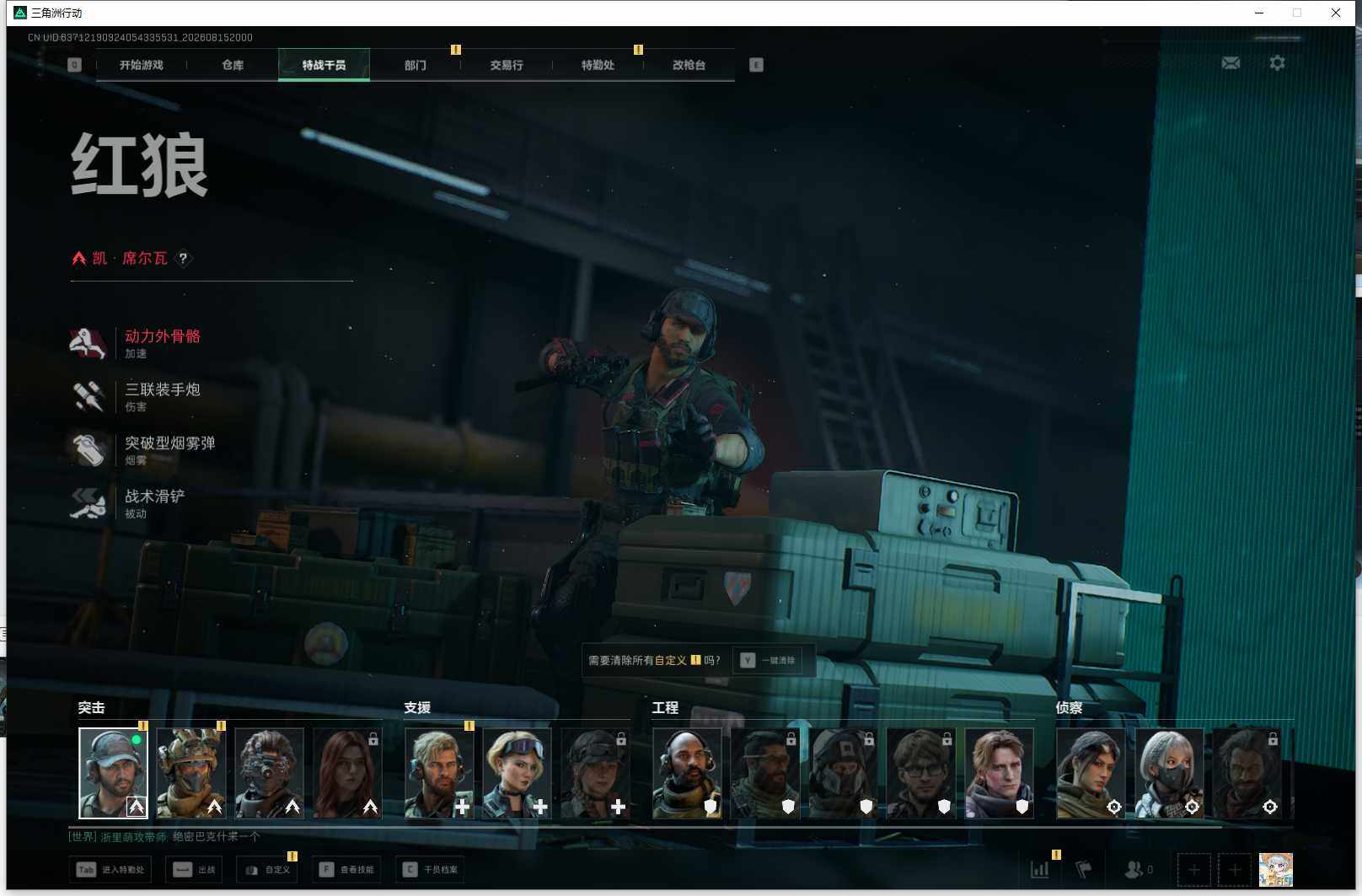Select the 三联装手炮 skill icon
Image resolution: width=1362 pixels, height=896 pixels.
point(88,396)
